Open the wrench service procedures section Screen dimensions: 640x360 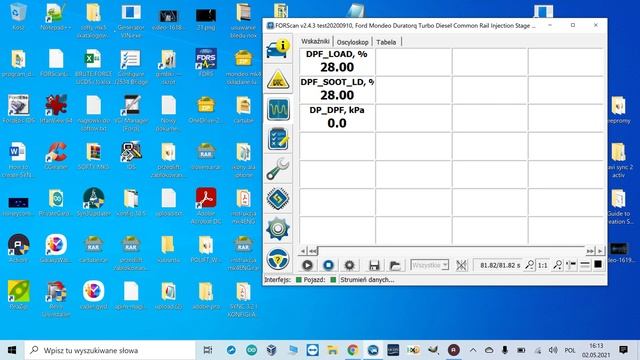click(278, 169)
